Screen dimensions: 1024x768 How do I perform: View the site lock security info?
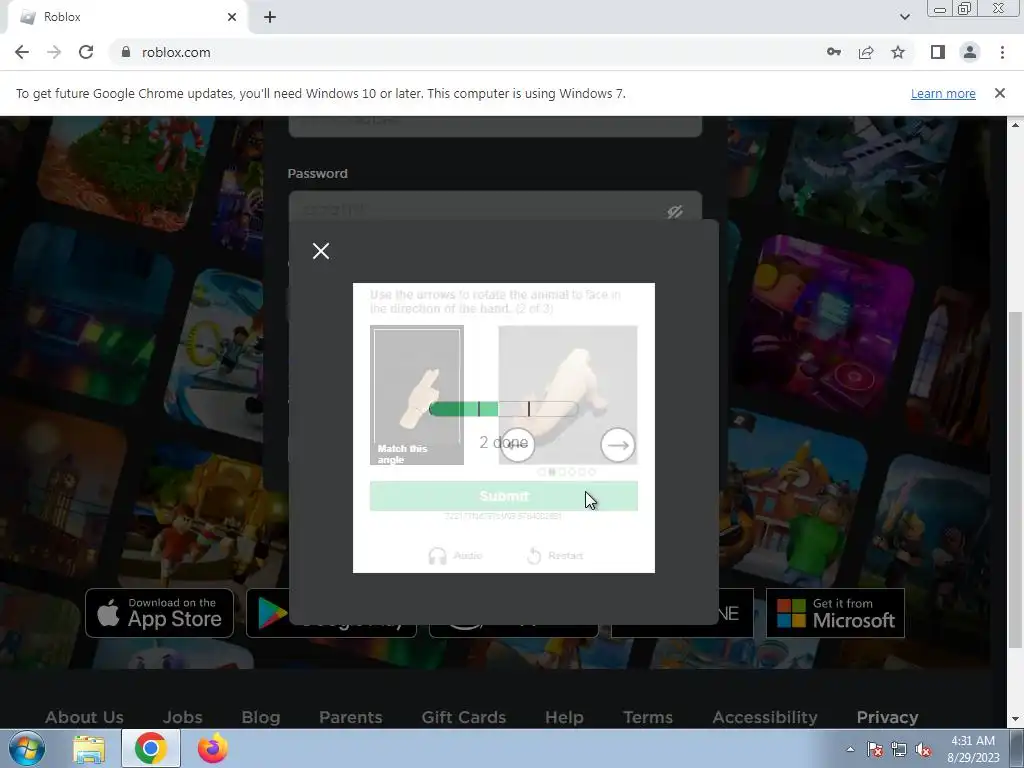pyautogui.click(x=126, y=52)
